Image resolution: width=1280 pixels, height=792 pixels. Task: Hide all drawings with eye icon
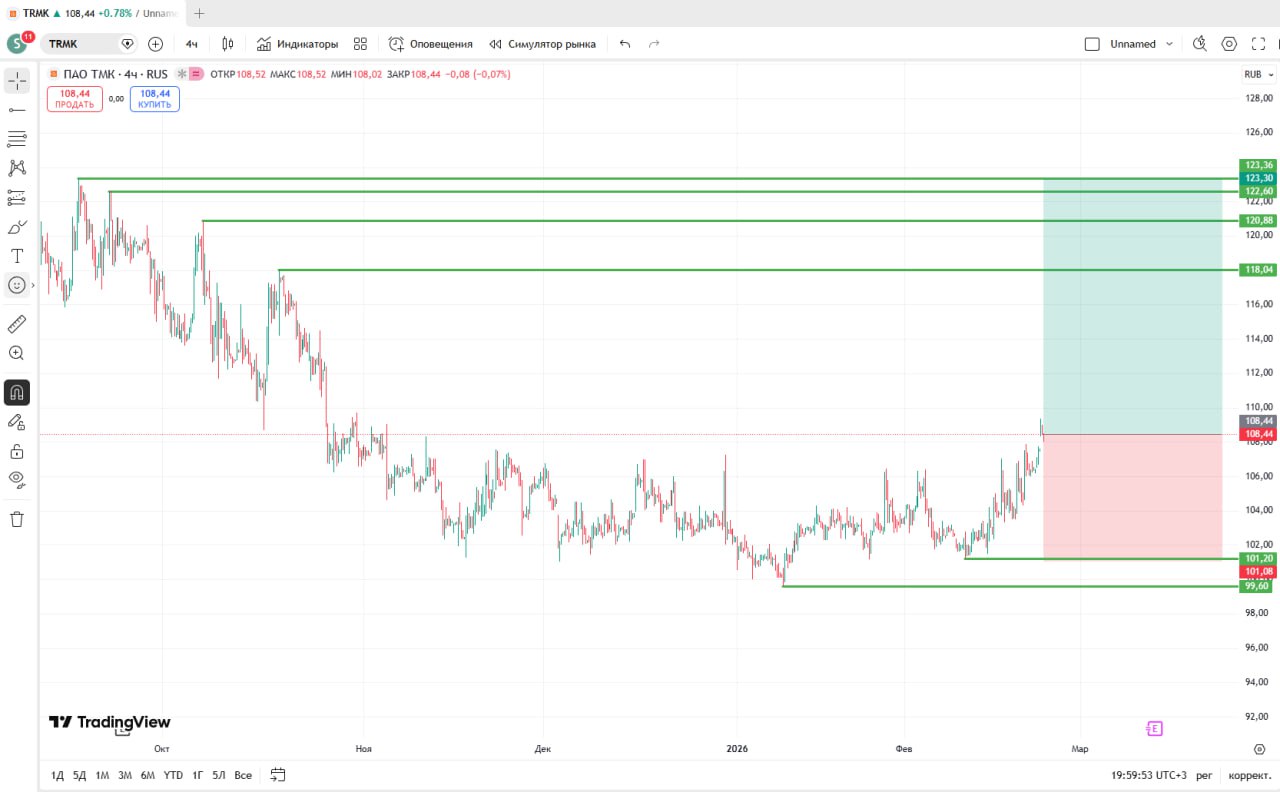[17, 478]
